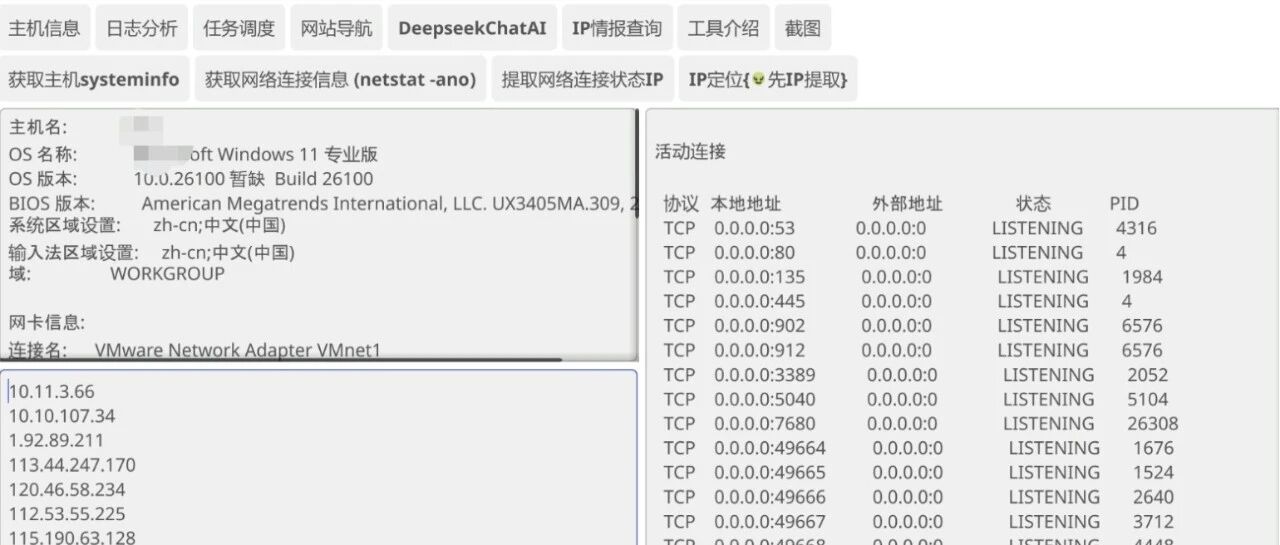Click local address 0.0.0.0:53
Viewport: 1280px width, 545px height.
coord(755,228)
